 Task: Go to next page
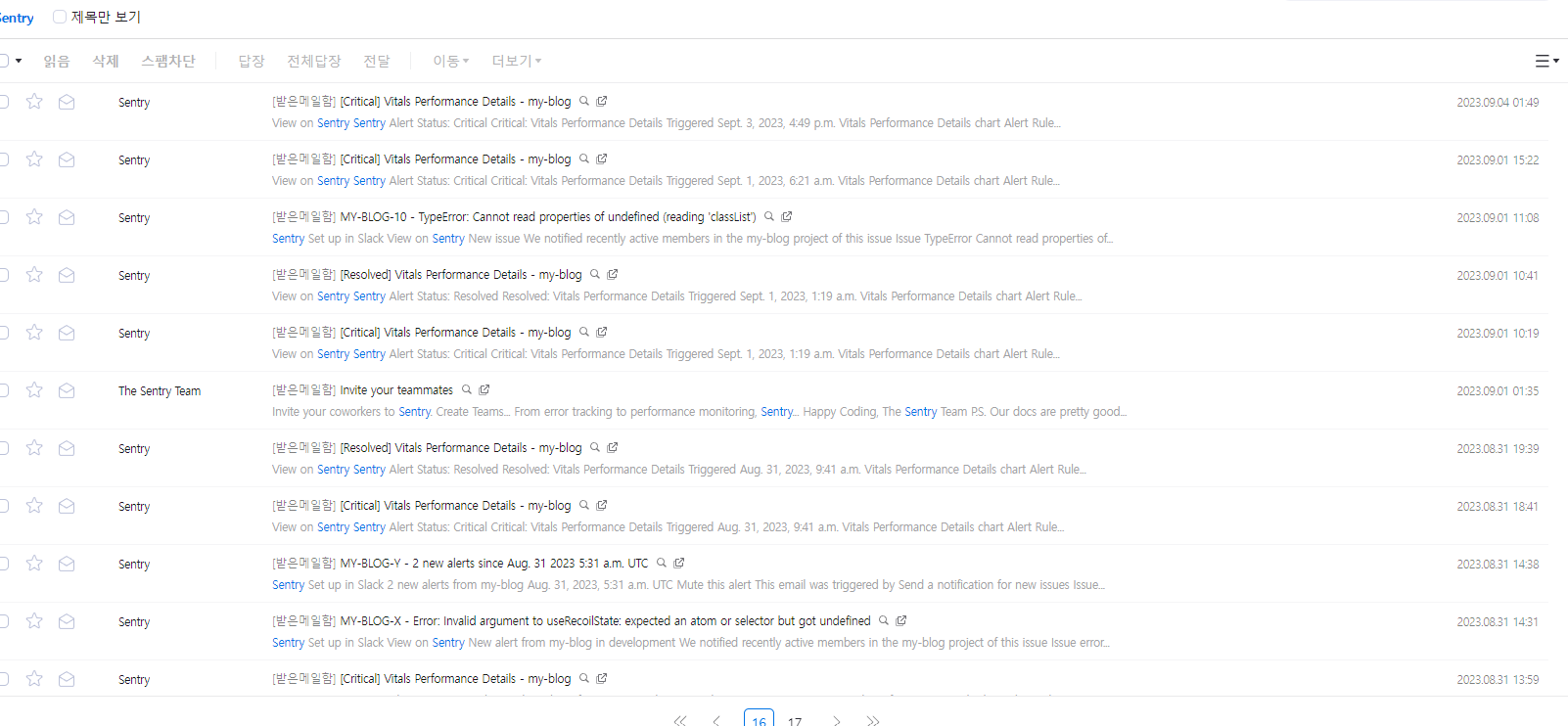pos(837,721)
